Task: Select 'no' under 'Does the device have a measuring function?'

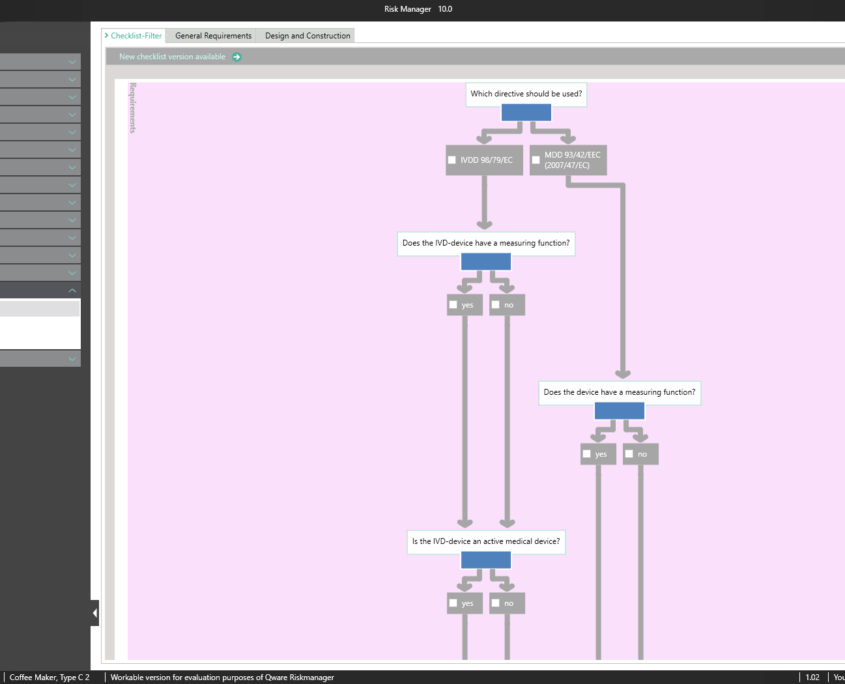Action: 630,455
